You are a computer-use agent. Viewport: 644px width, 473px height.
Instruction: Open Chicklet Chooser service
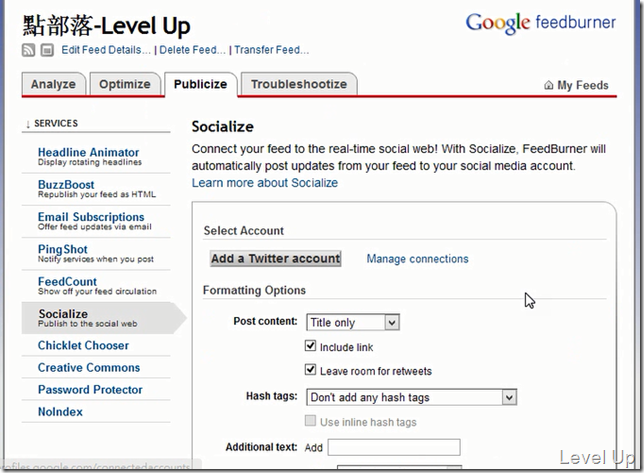click(83, 345)
